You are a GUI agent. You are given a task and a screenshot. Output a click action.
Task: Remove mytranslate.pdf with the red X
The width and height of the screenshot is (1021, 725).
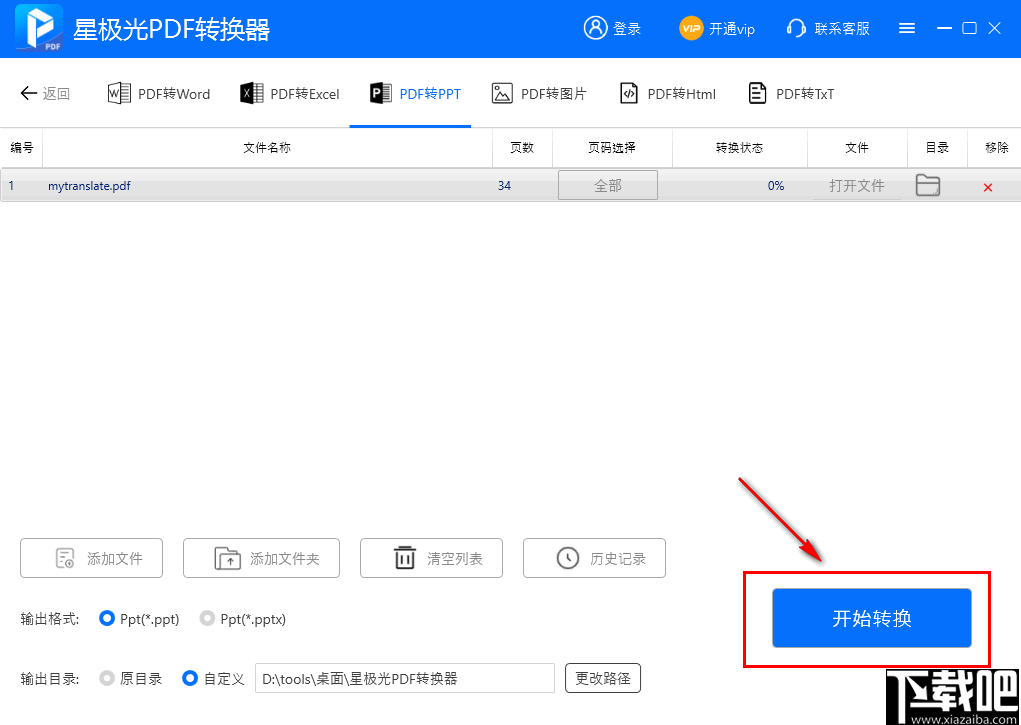point(988,186)
